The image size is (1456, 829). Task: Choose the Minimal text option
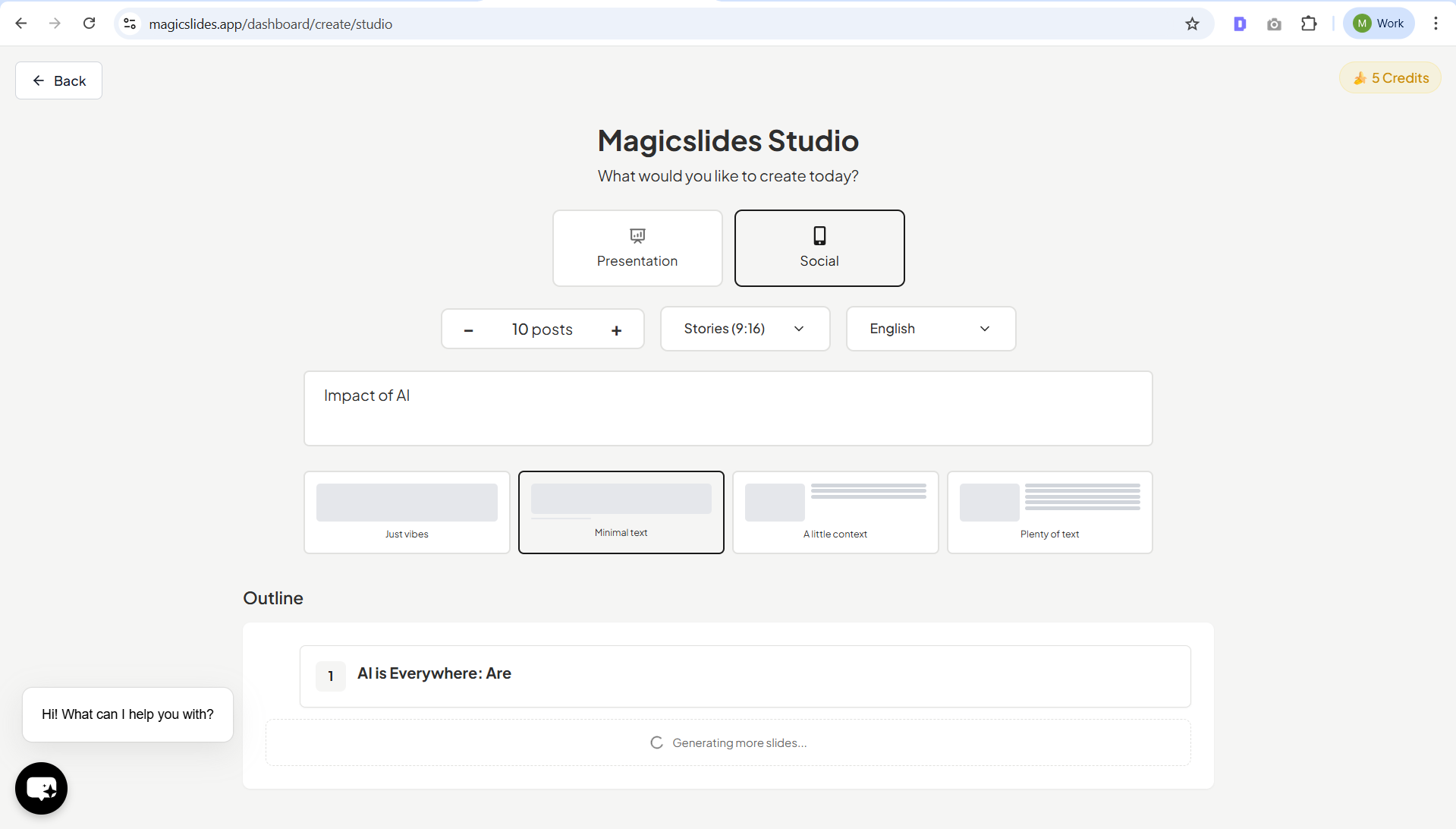pyautogui.click(x=621, y=512)
